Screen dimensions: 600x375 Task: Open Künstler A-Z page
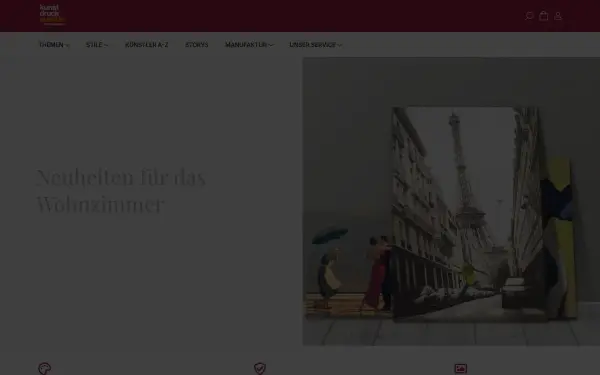pyautogui.click(x=147, y=45)
